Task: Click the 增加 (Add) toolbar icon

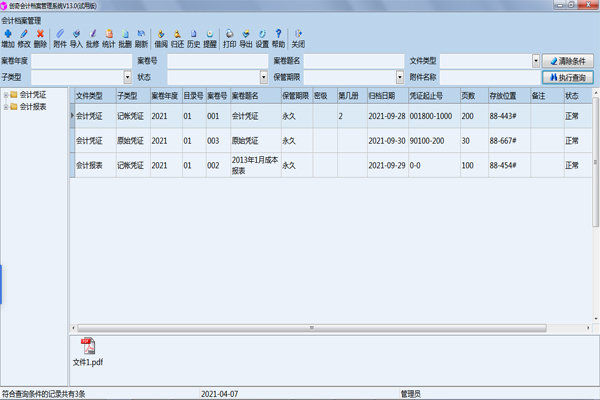Action: click(8, 38)
